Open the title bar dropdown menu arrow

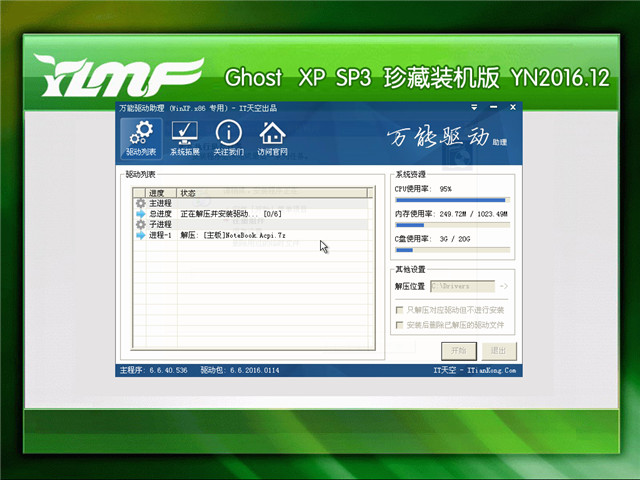(x=470, y=108)
